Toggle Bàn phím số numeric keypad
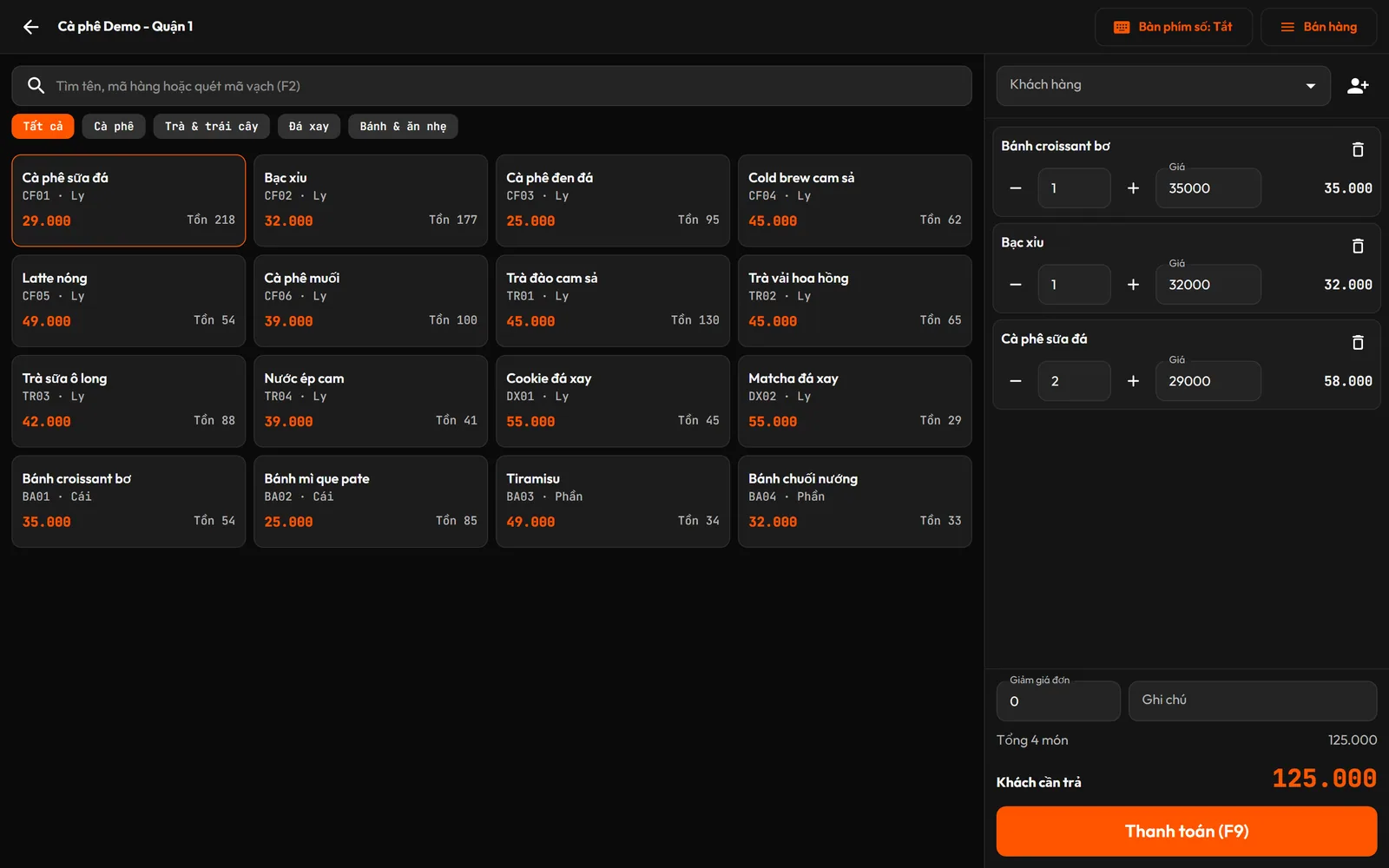The height and width of the screenshot is (868, 1389). click(1173, 27)
